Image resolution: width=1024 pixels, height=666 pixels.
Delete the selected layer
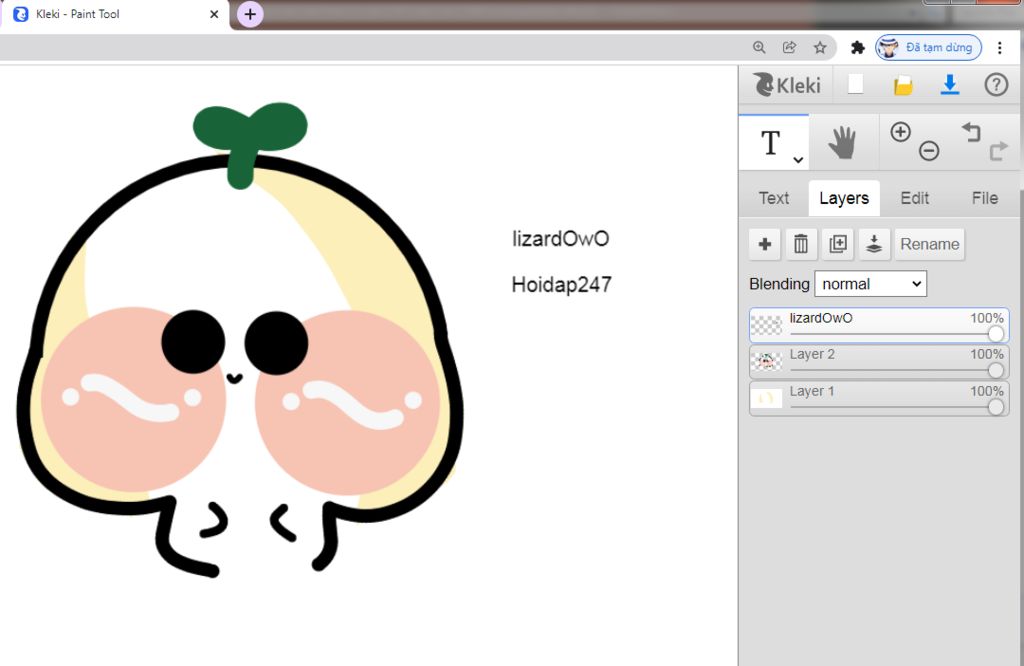click(801, 244)
